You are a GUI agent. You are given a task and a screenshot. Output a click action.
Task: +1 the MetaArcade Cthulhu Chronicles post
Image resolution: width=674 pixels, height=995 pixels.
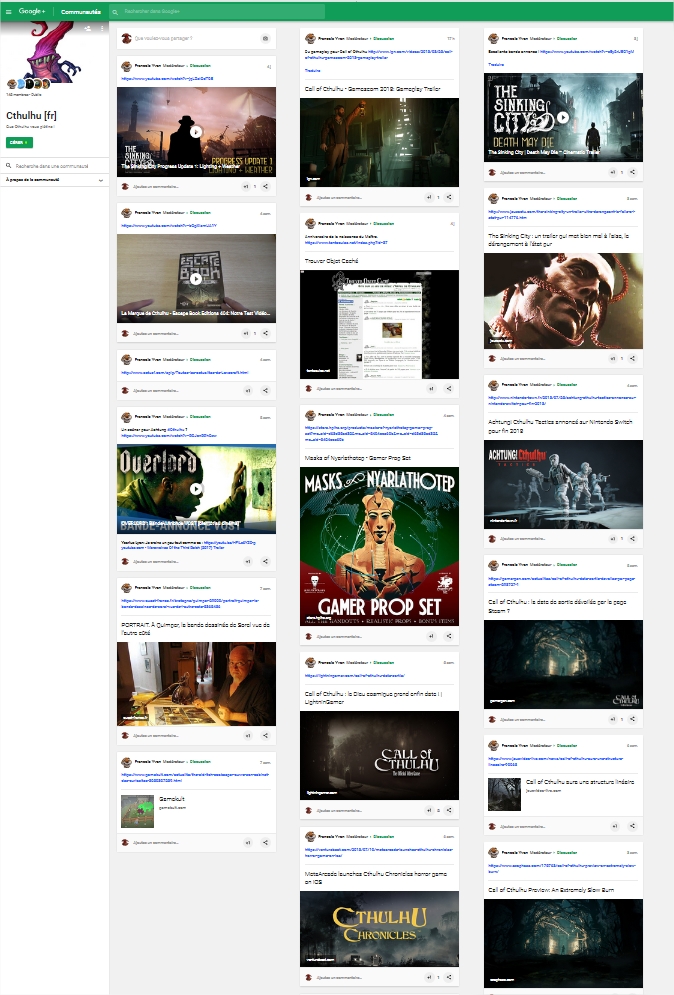pyautogui.click(x=430, y=977)
